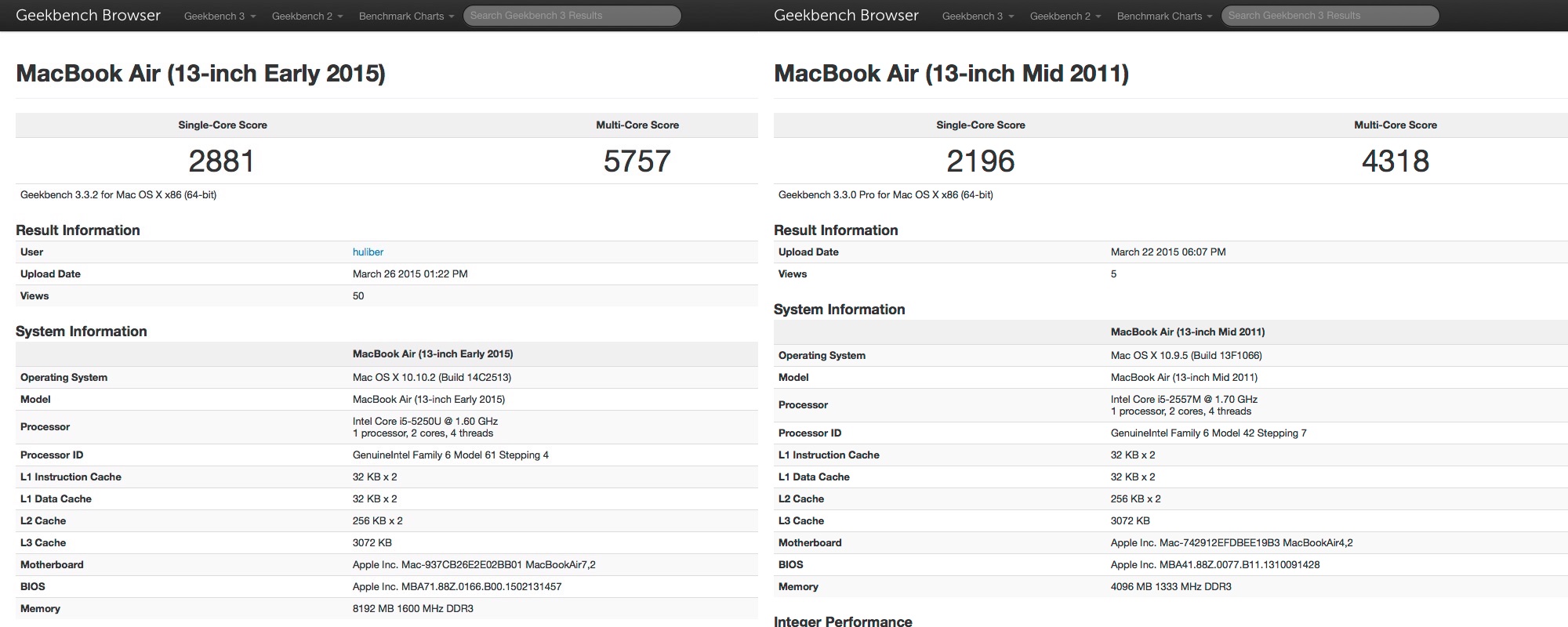Click BIOS value "MBA41.88Z.0077.B11.1310091428"
Viewport: 1568px width, 627px height.
coord(1215,564)
